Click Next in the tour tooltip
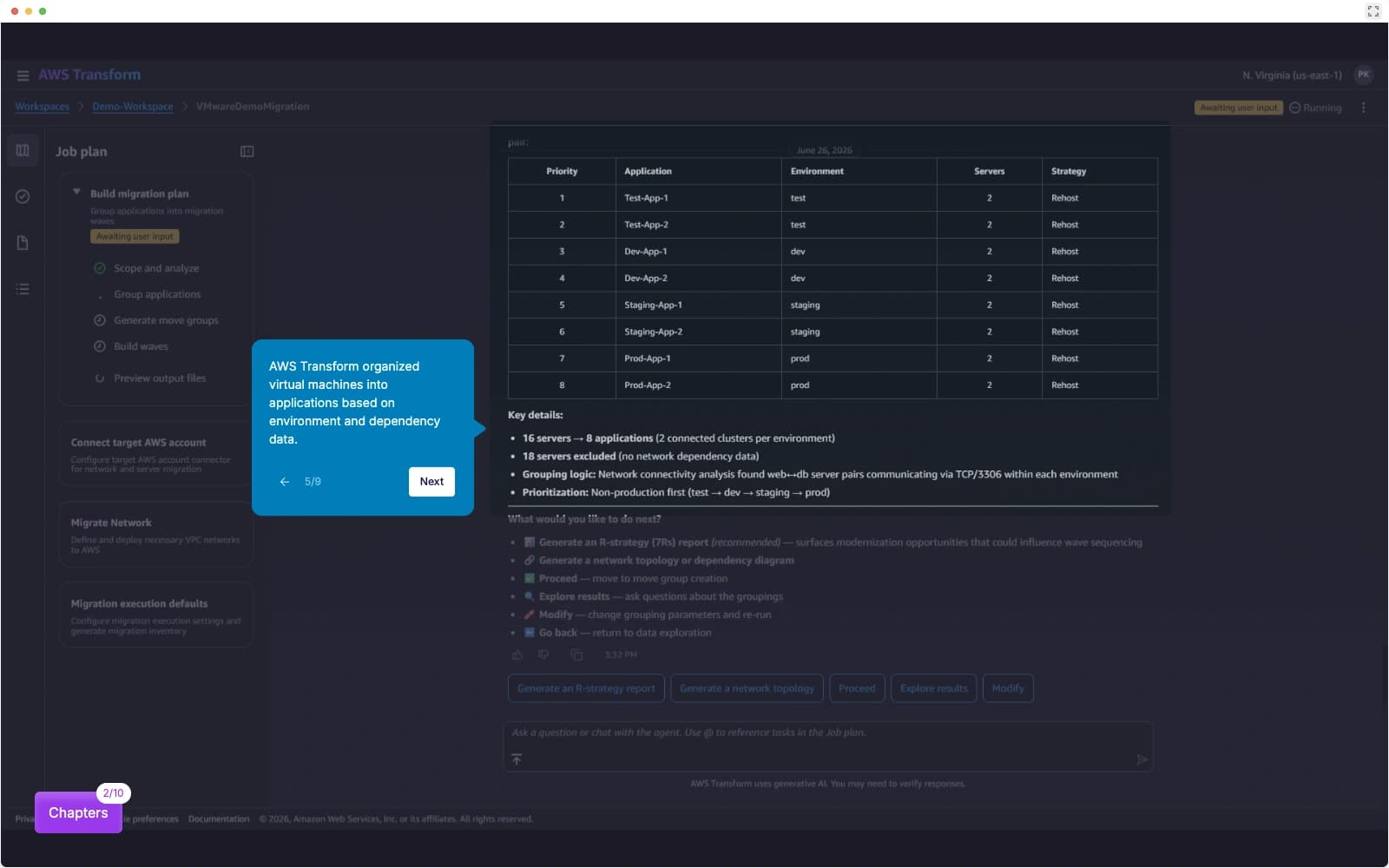 [431, 482]
